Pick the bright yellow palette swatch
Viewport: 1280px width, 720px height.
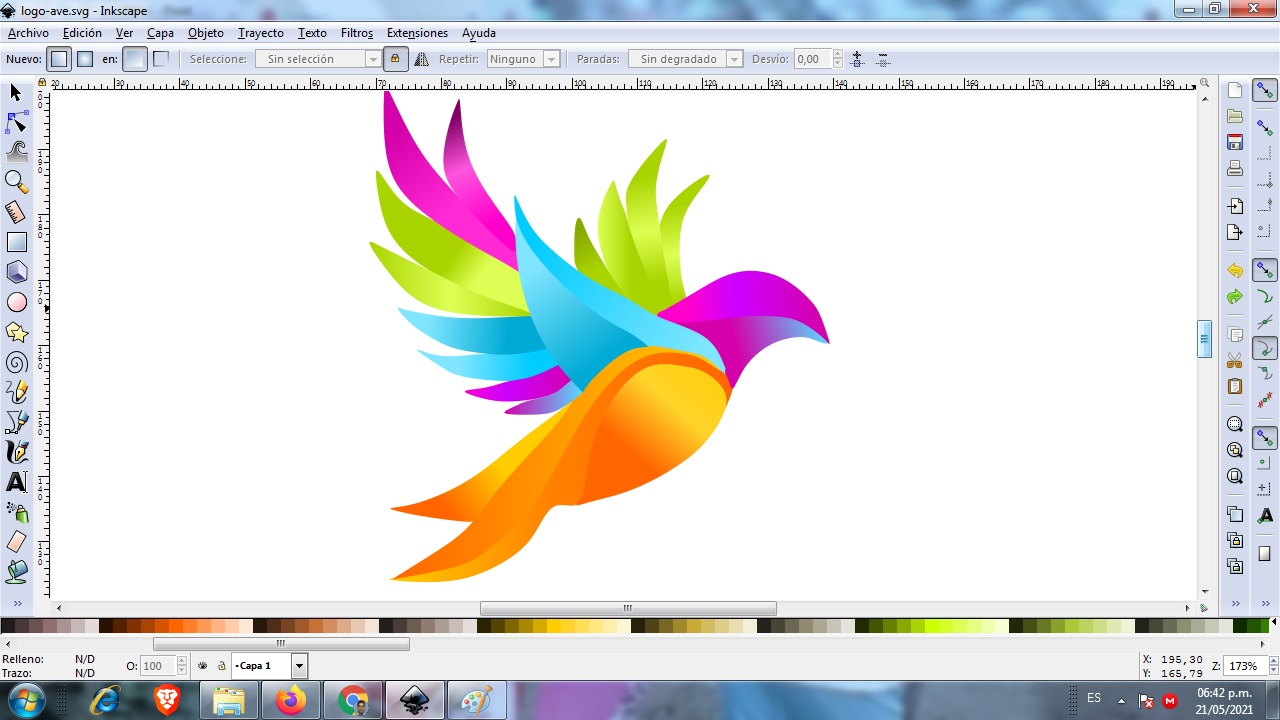(554, 626)
